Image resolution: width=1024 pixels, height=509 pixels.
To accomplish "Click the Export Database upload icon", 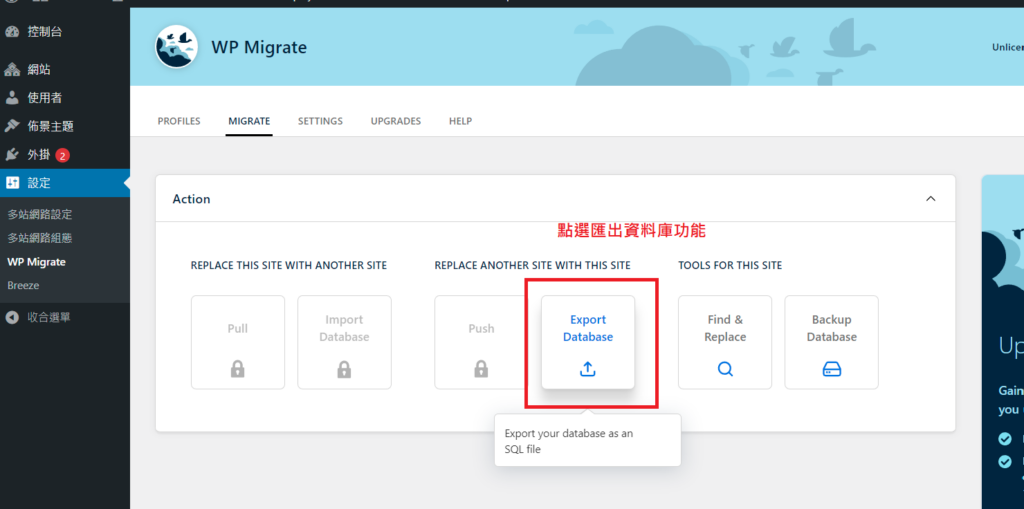I will [588, 369].
